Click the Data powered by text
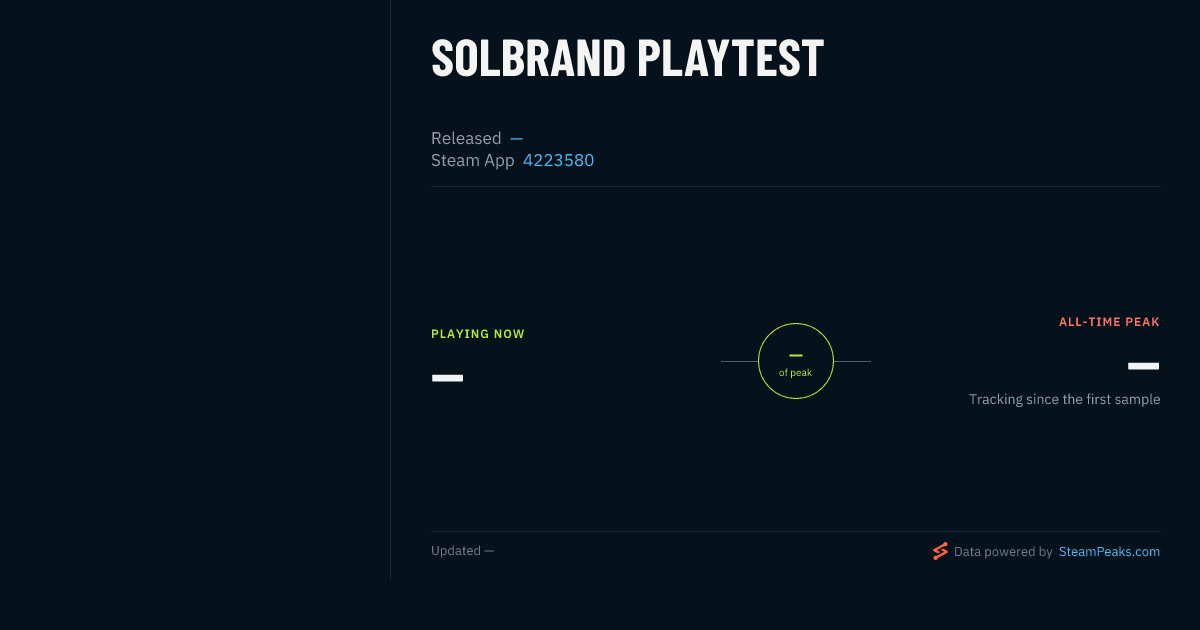The height and width of the screenshot is (630, 1200). tap(1003, 551)
